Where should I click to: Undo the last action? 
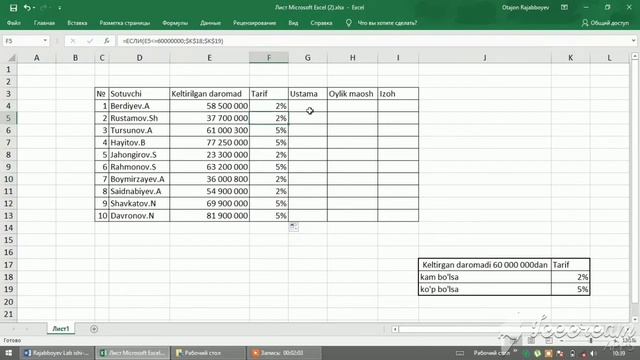coord(27,8)
